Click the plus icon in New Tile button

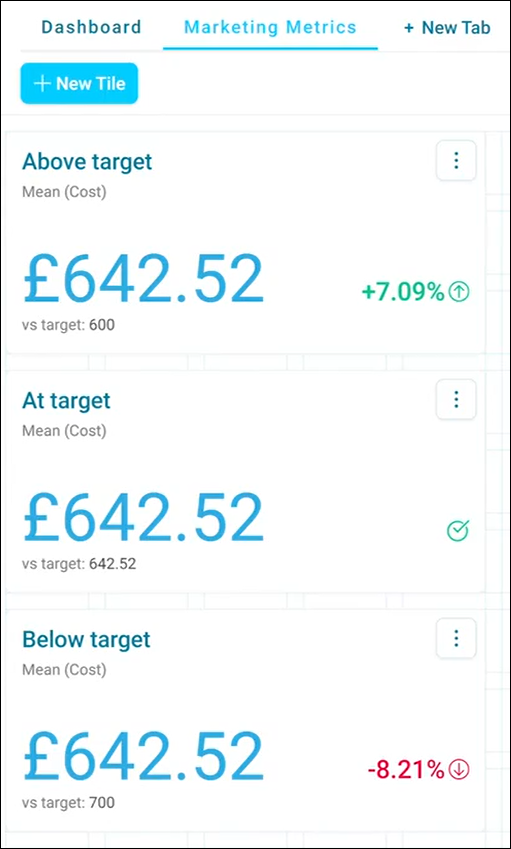(42, 83)
